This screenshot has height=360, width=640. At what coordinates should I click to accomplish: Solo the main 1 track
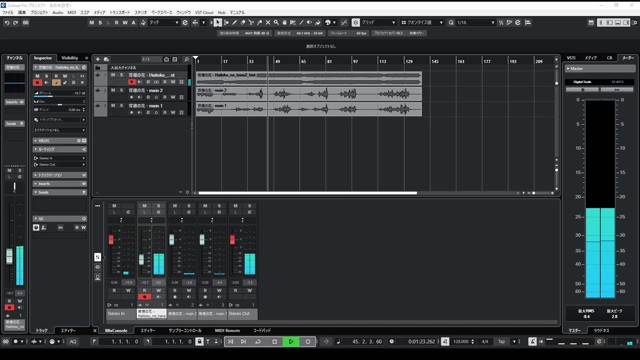click(x=121, y=106)
